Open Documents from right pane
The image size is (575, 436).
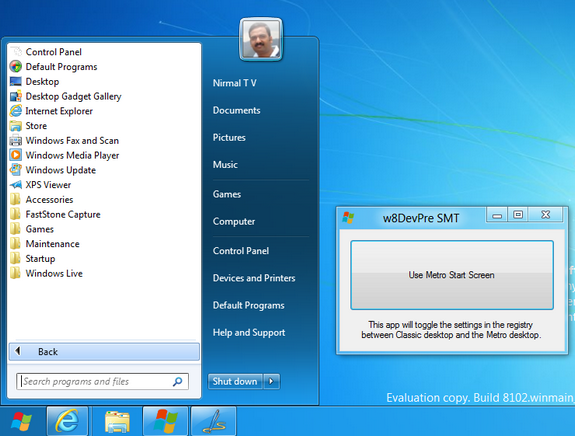click(x=237, y=110)
